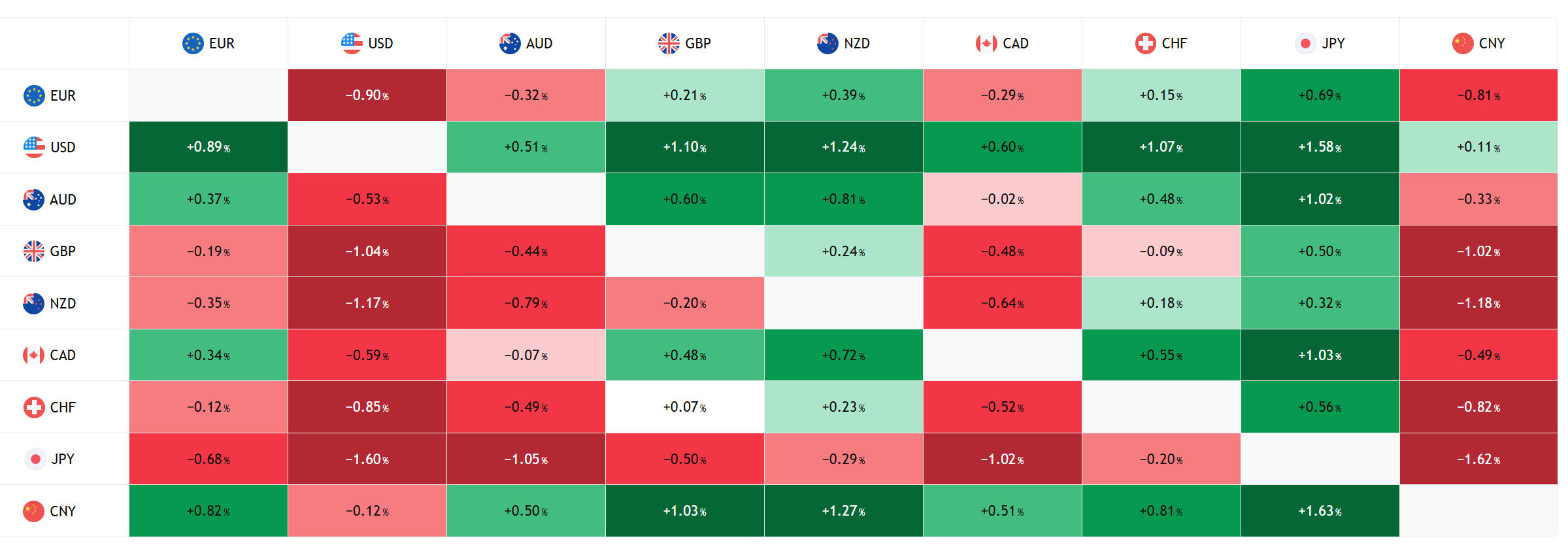Click the EUR flag icon in column header
Image resolution: width=1568 pixels, height=549 pixels.
193,43
